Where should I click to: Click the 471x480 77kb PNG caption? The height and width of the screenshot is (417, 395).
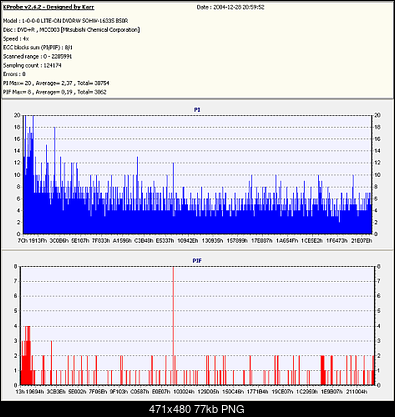point(197,409)
